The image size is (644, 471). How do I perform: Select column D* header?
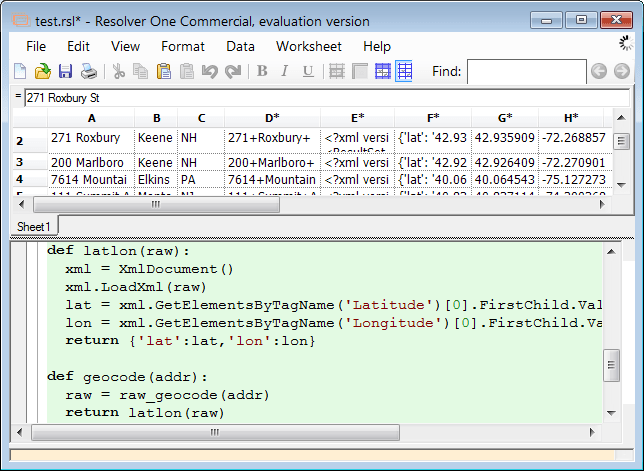click(272, 118)
